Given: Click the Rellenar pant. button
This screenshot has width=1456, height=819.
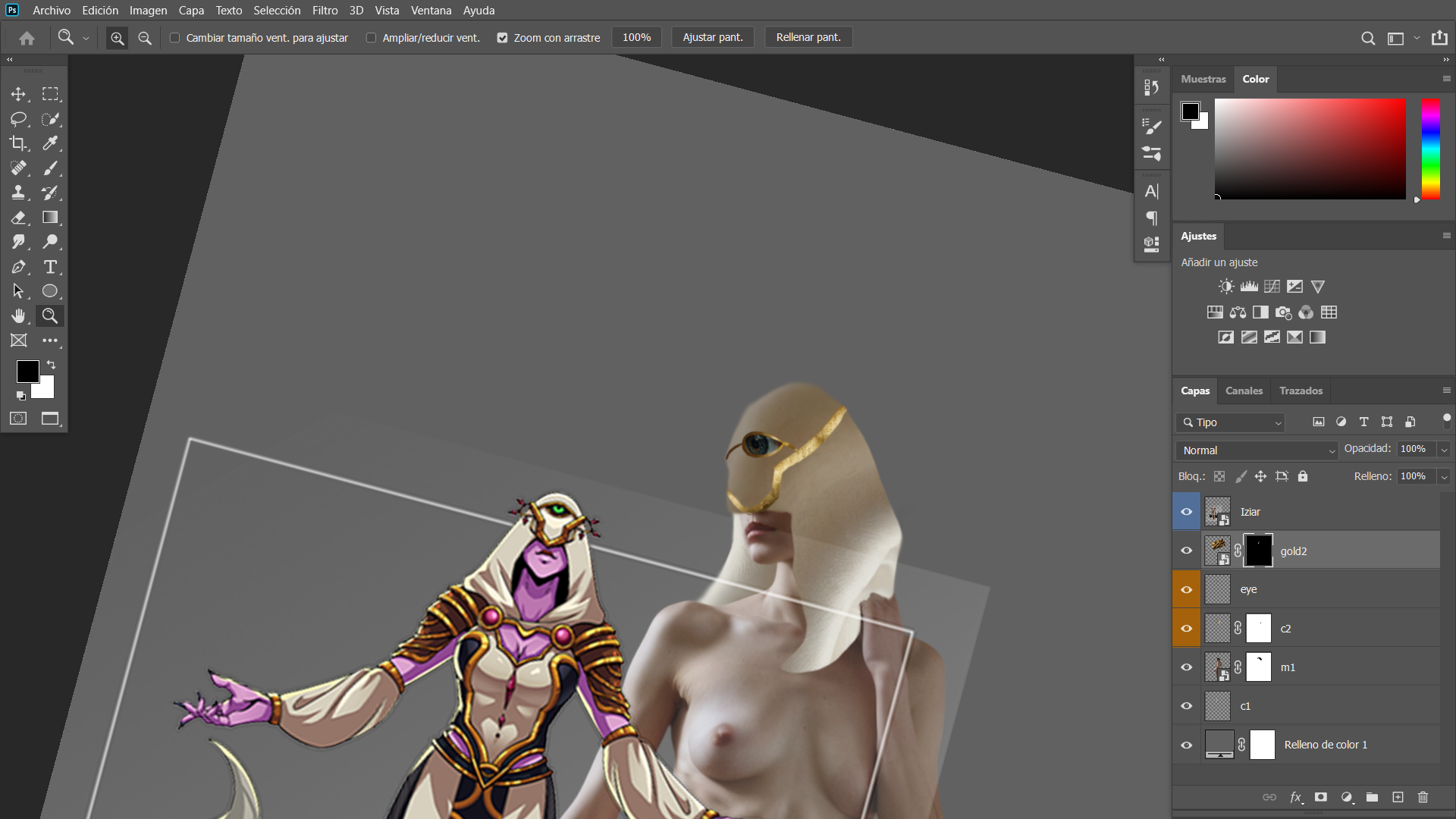Looking at the screenshot, I should tap(808, 37).
